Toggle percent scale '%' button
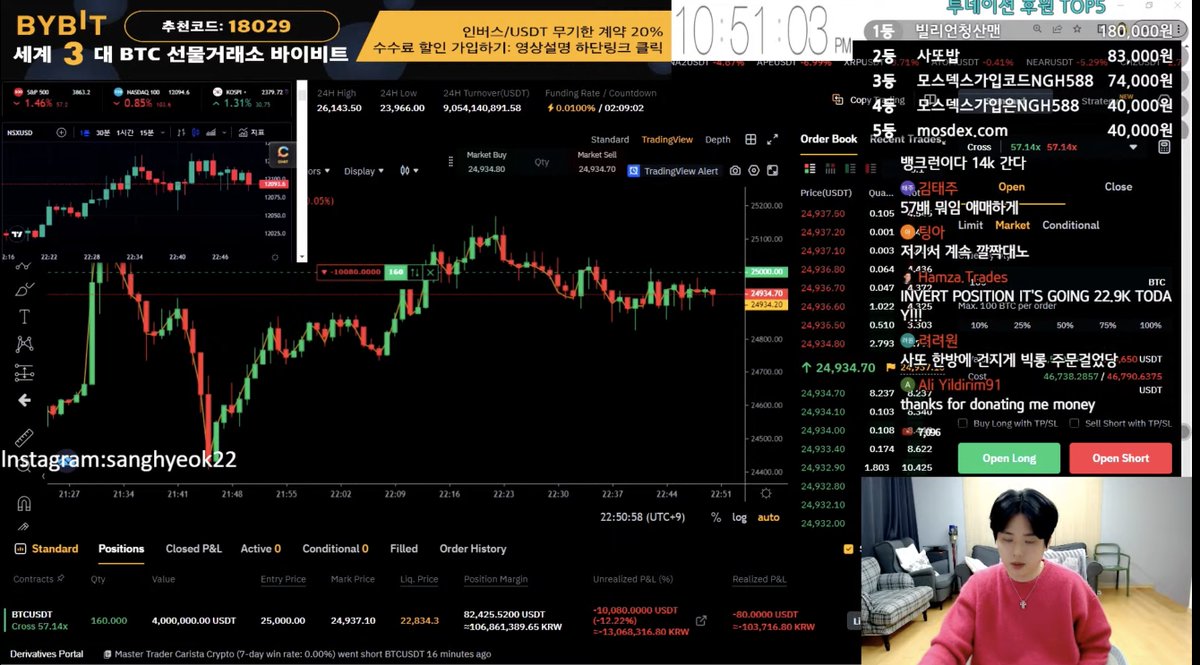This screenshot has height=665, width=1200. coord(716,517)
